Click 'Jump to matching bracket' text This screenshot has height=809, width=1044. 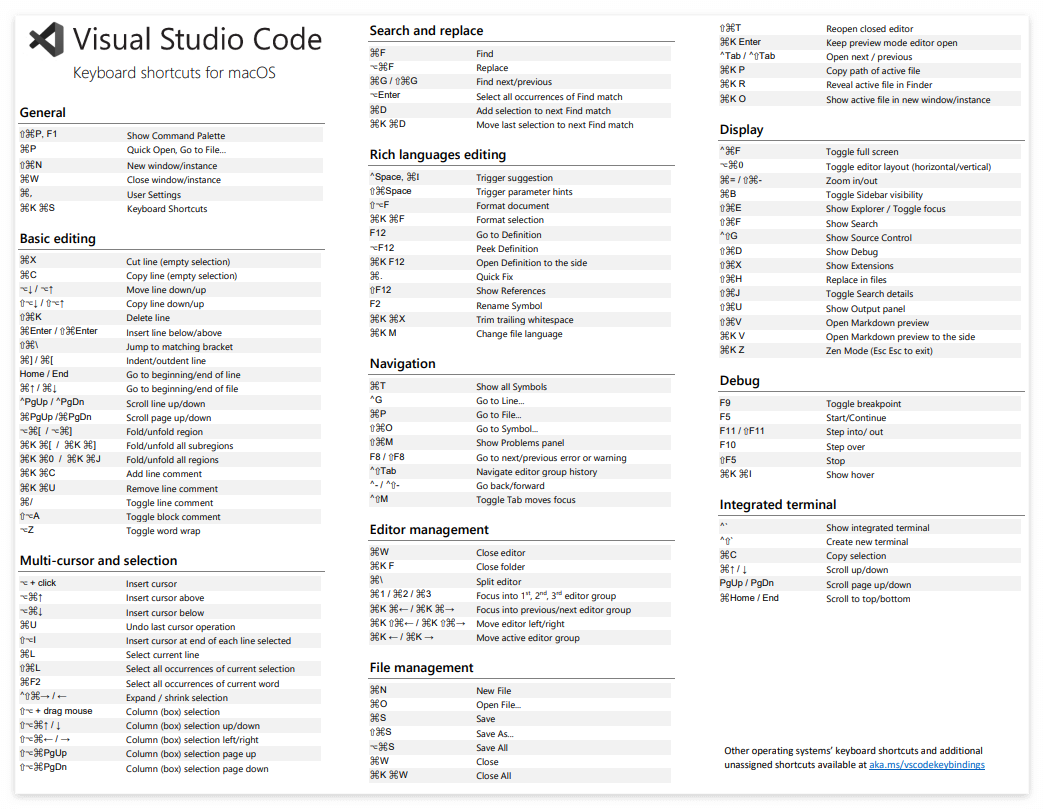pos(179,347)
